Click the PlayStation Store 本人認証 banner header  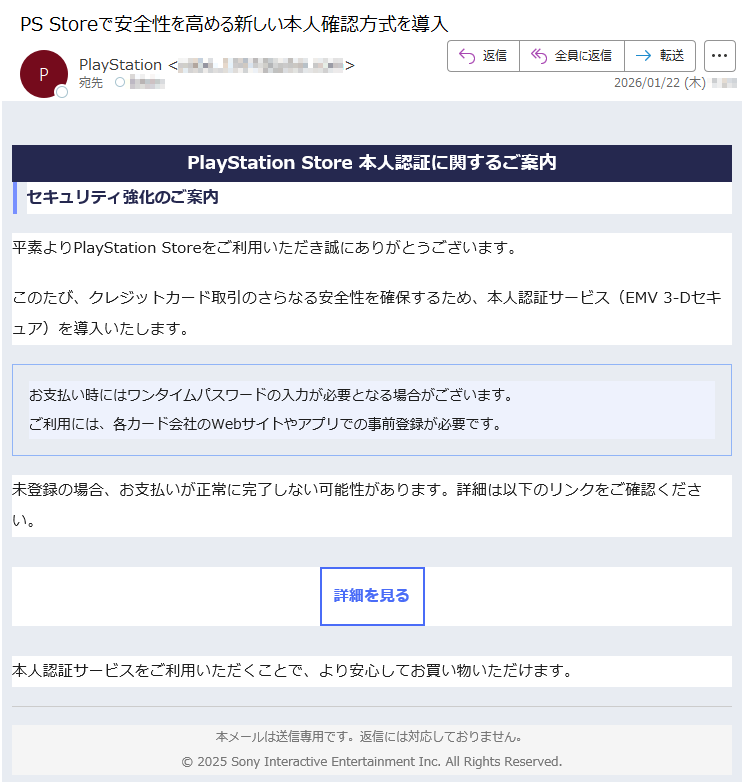[x=372, y=163]
